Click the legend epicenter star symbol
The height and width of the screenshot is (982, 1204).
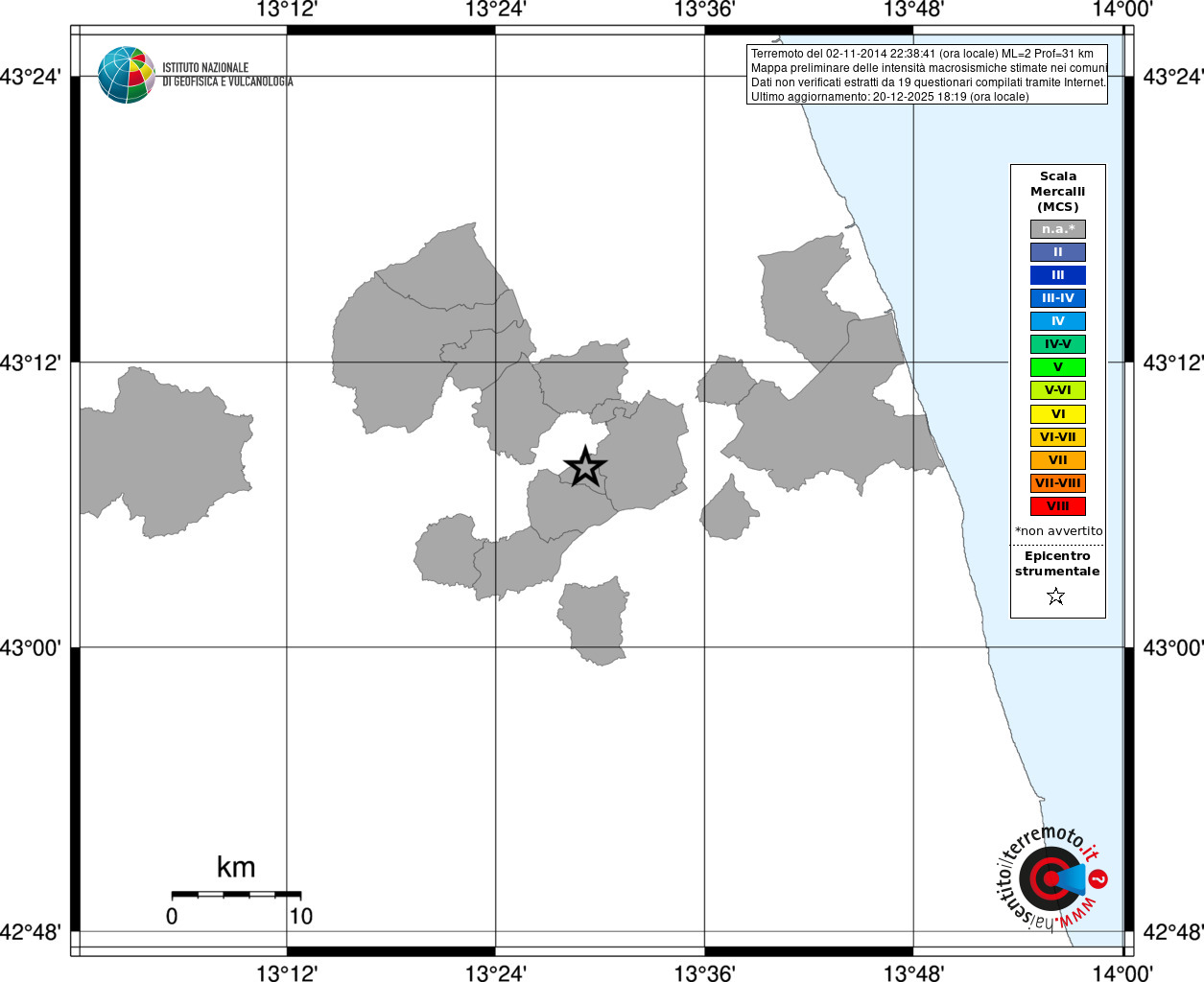coord(1056,596)
